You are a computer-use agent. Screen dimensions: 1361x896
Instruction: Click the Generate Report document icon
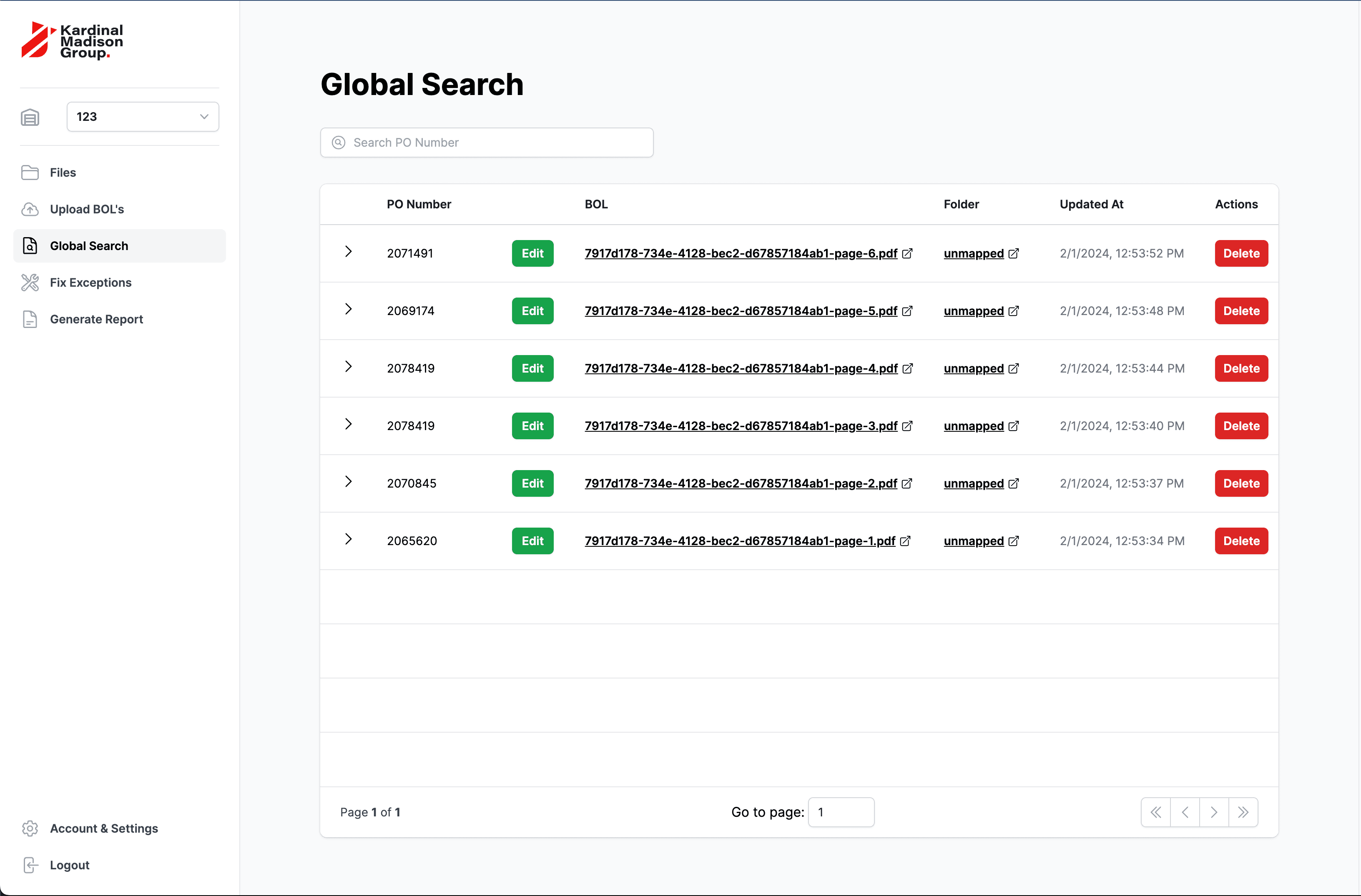point(30,319)
